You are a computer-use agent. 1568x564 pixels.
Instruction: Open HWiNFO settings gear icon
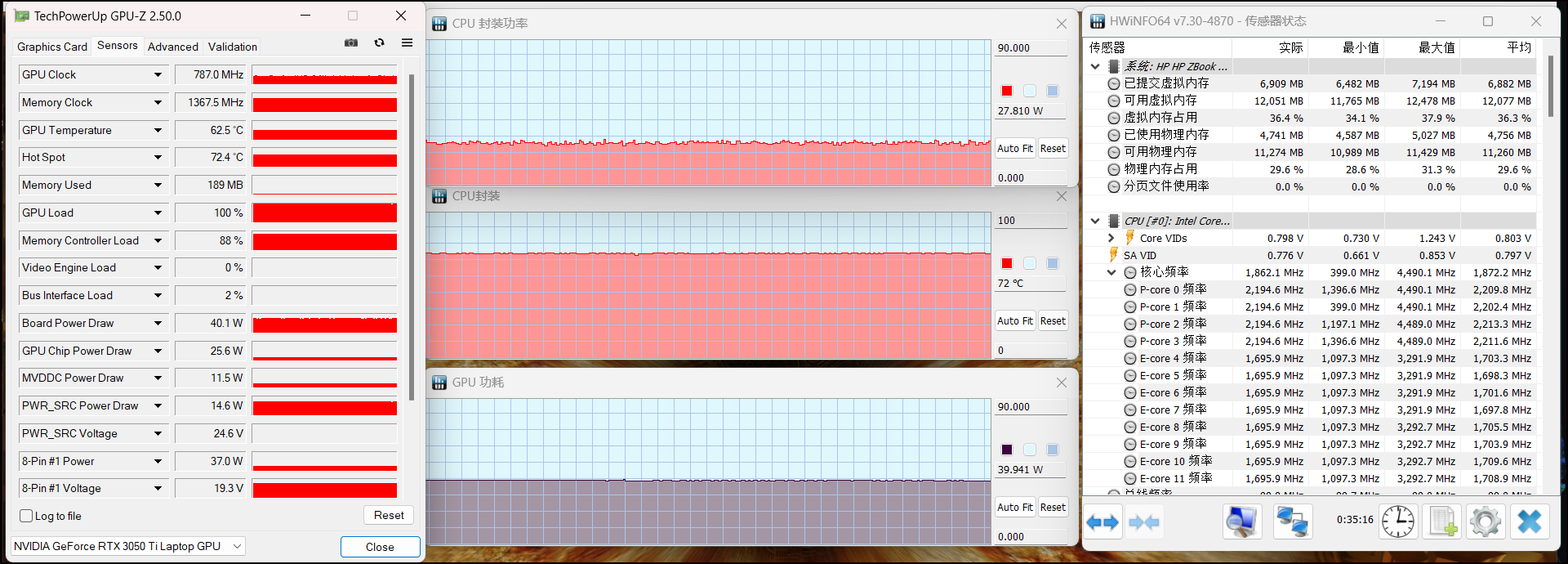pos(1485,521)
